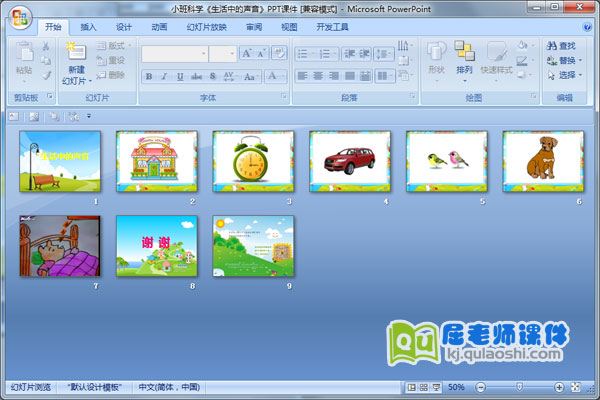
Task: Start Slide Show view icon
Action: coord(436,387)
